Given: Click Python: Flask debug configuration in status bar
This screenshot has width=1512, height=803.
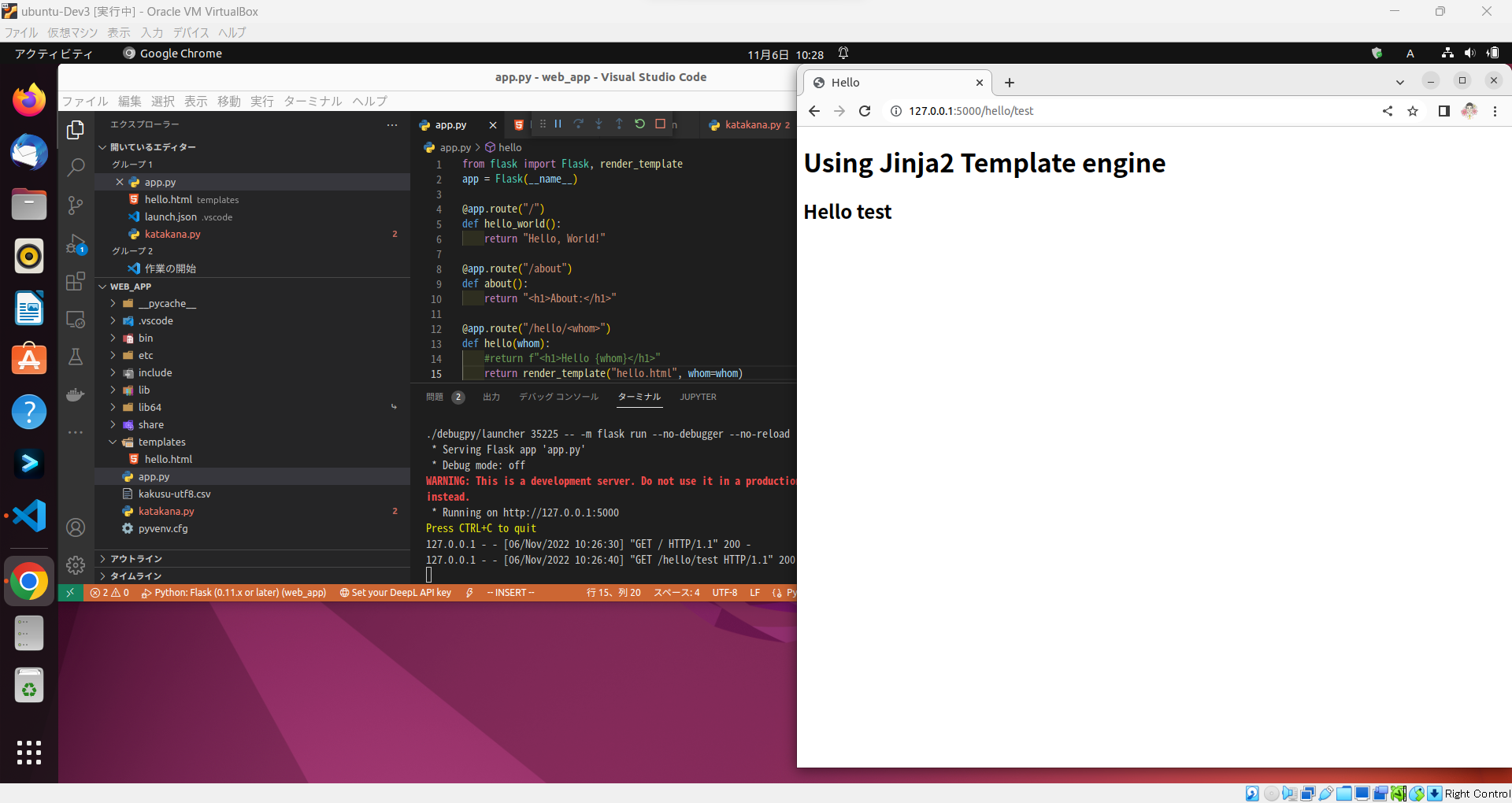Looking at the screenshot, I should [234, 593].
